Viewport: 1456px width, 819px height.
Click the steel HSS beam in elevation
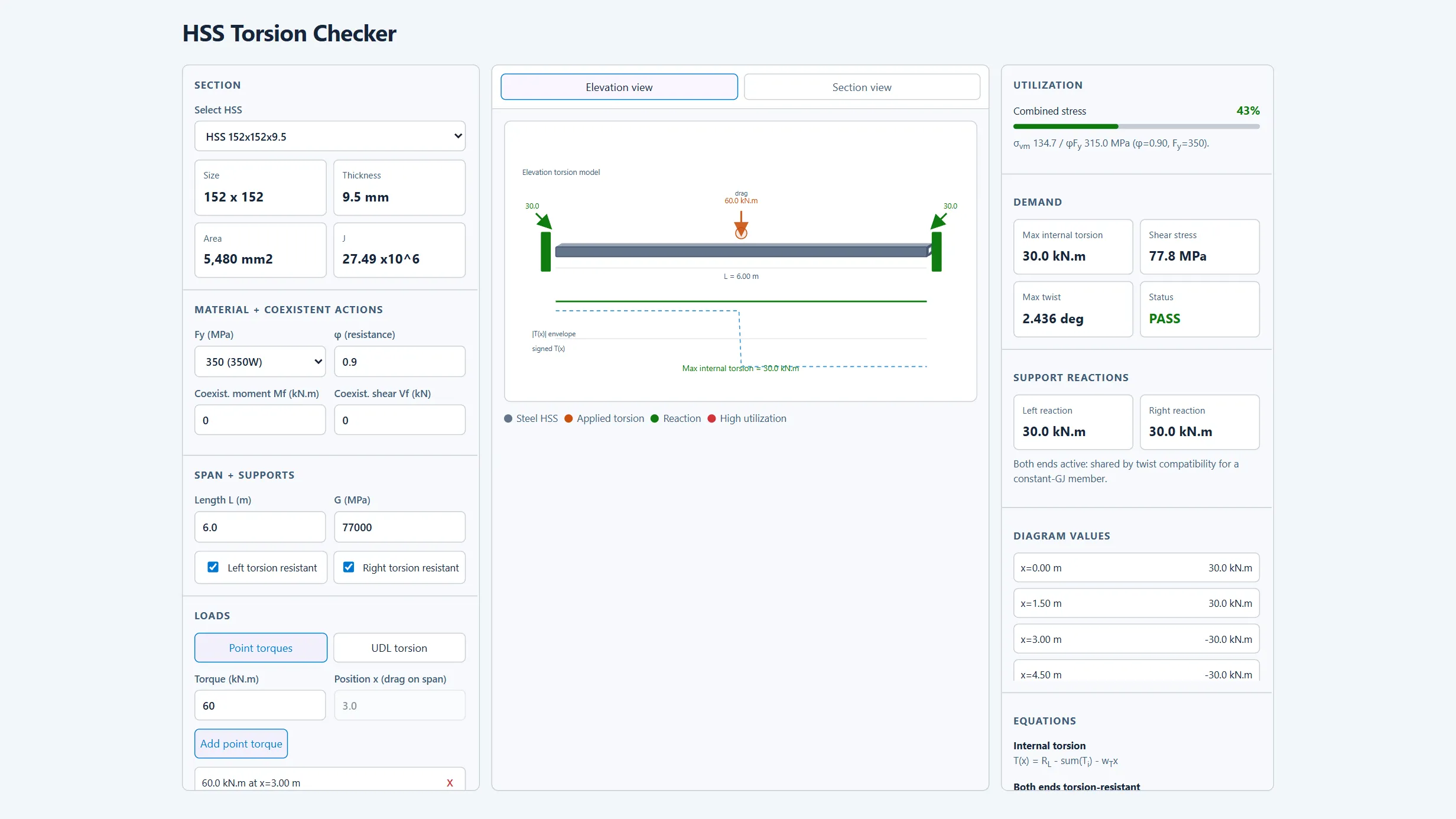click(x=742, y=251)
